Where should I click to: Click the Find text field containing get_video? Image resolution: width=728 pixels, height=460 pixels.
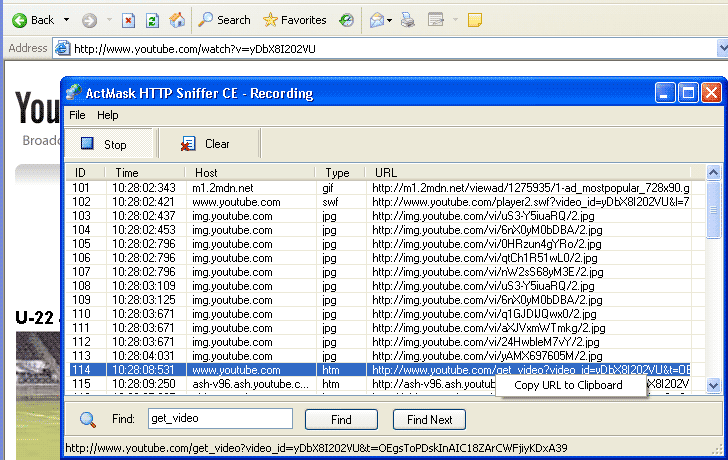coord(220,418)
